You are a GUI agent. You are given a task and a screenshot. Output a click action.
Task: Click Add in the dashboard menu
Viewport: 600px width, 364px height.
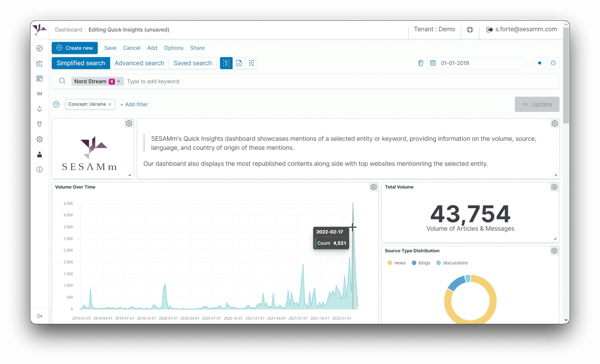[152, 48]
